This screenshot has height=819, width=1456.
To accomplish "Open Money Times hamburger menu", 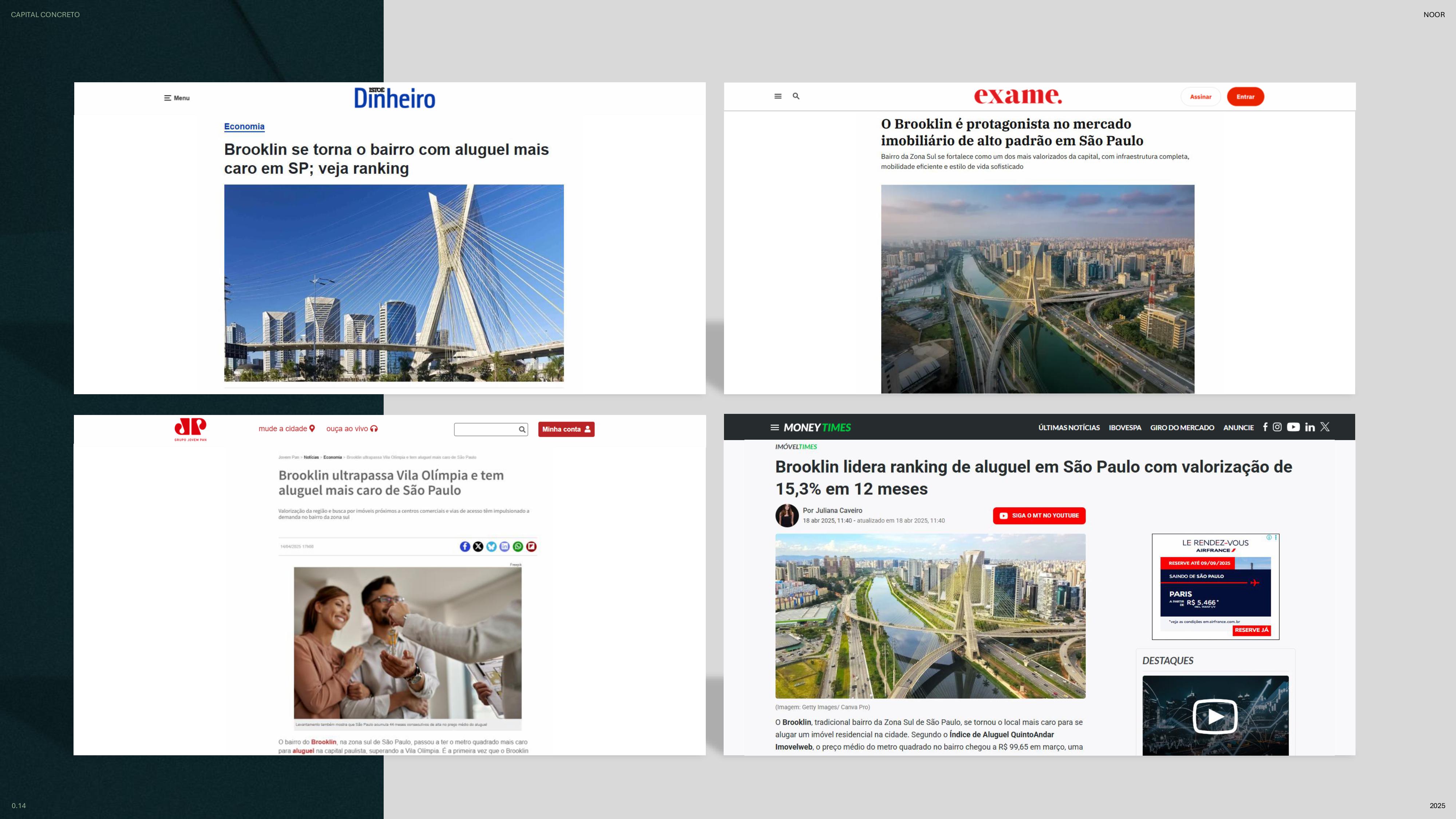I will [774, 427].
